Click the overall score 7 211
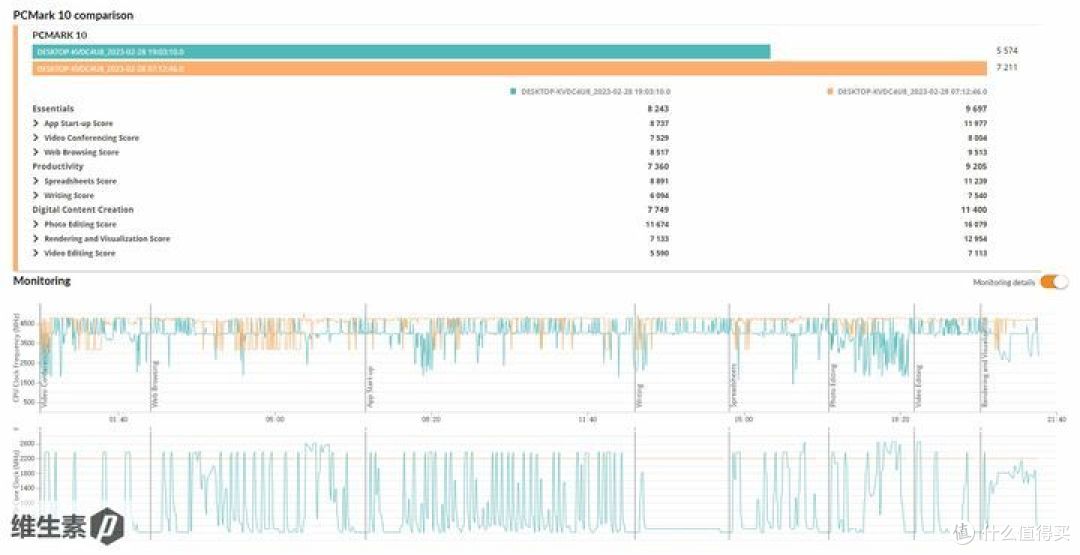 tap(1006, 67)
